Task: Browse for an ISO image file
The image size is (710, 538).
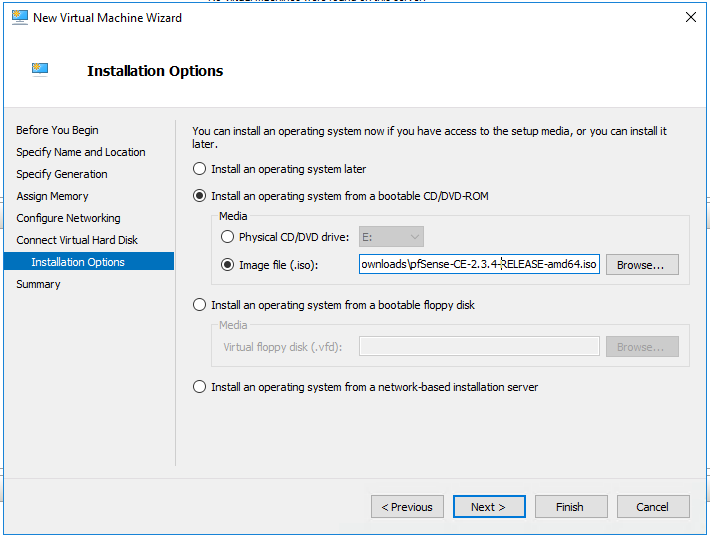Action: coord(641,265)
